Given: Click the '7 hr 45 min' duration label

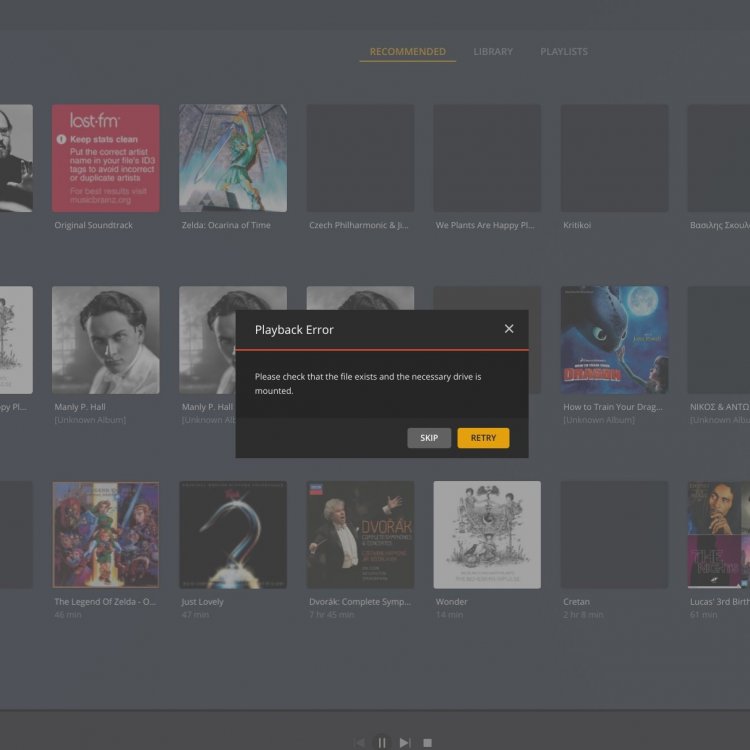Looking at the screenshot, I should click(x=331, y=615).
